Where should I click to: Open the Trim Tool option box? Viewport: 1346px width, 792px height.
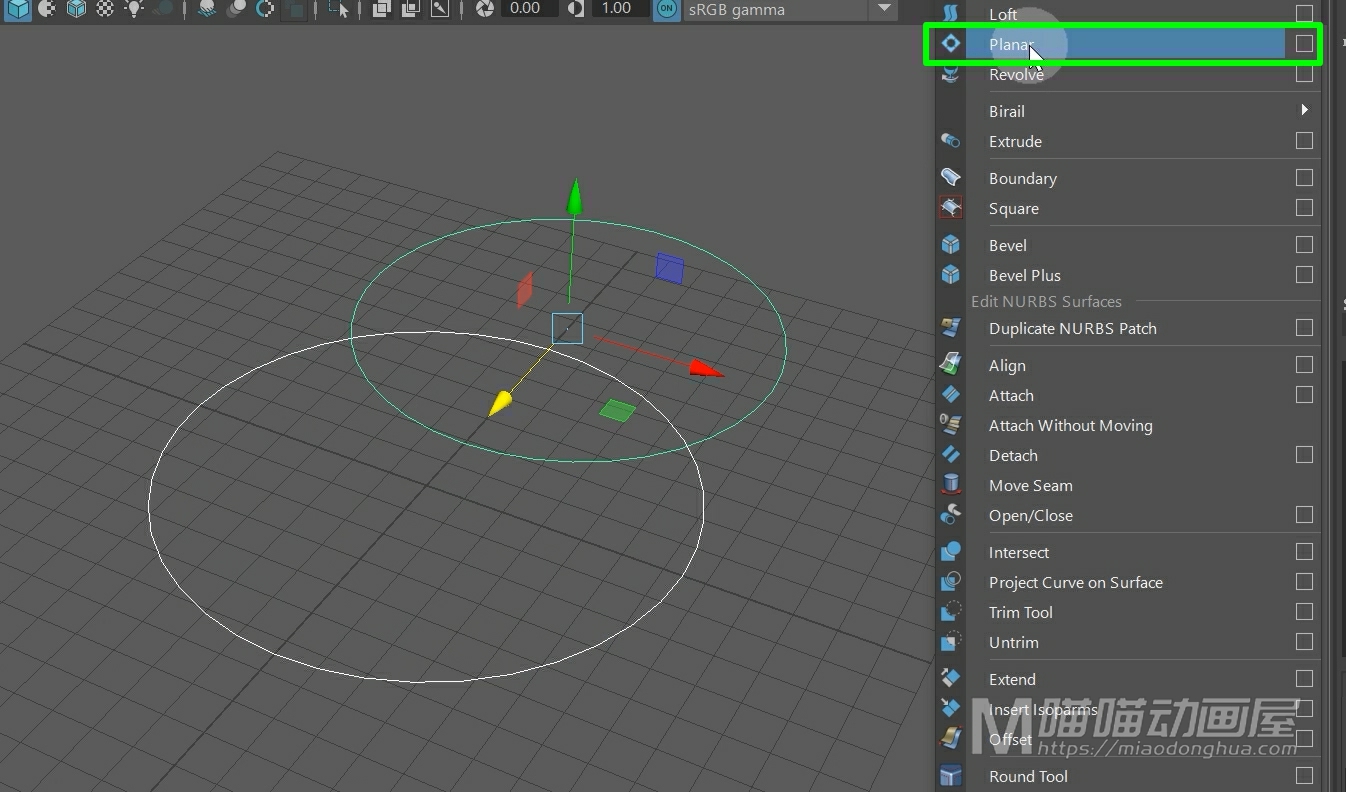1304,611
